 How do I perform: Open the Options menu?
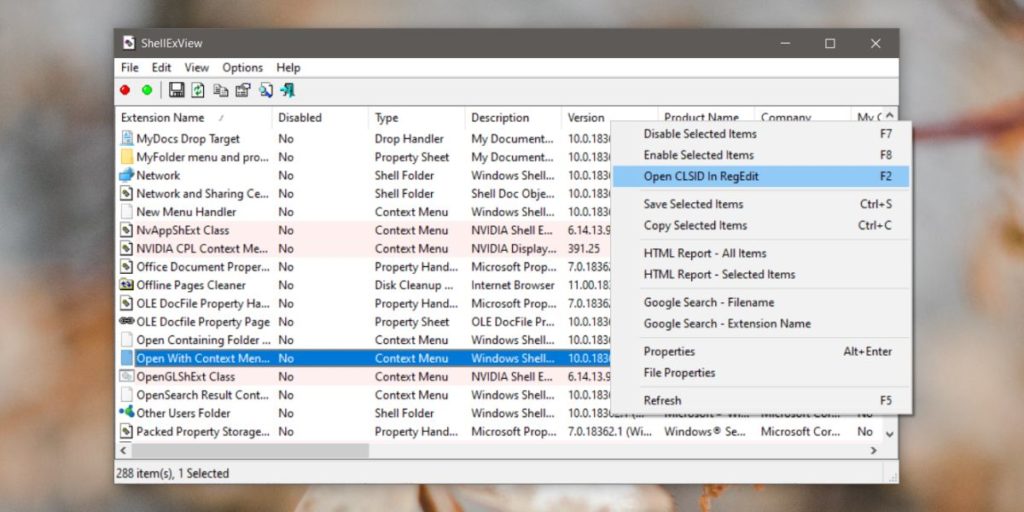[242, 68]
